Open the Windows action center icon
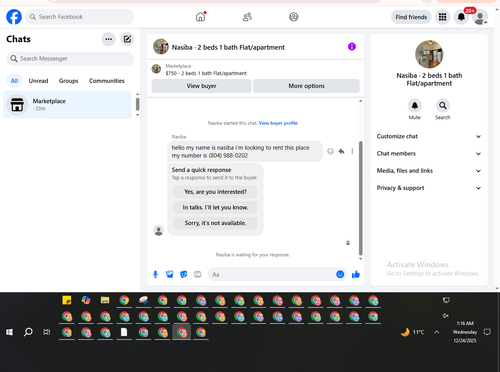The image size is (500, 372). pos(487,332)
